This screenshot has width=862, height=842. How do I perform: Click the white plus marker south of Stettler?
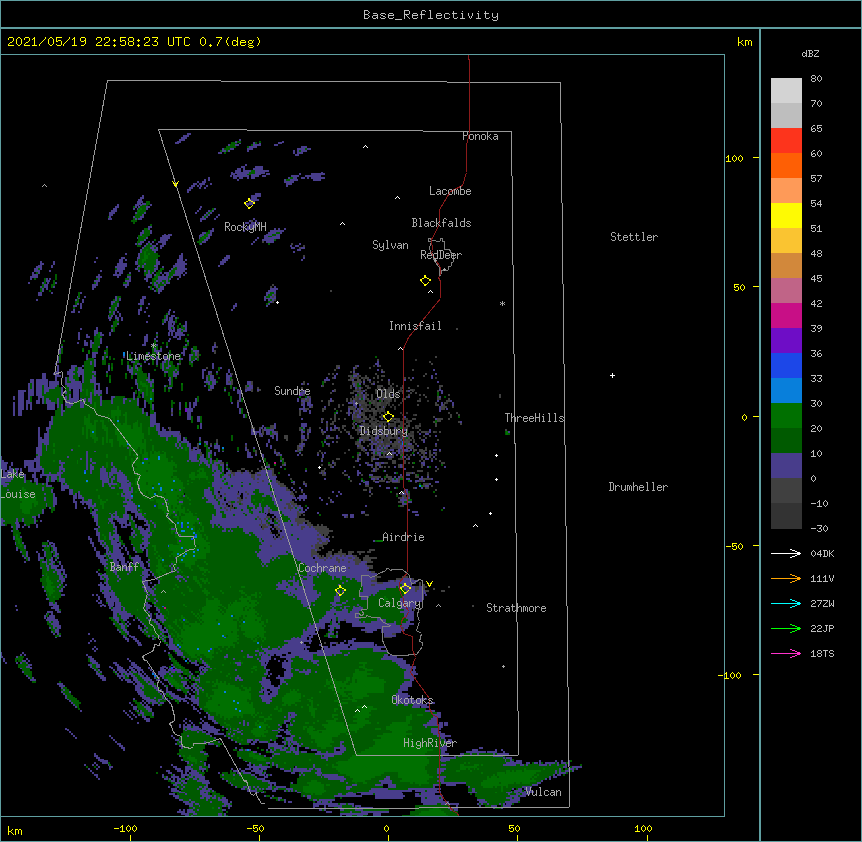tap(612, 375)
